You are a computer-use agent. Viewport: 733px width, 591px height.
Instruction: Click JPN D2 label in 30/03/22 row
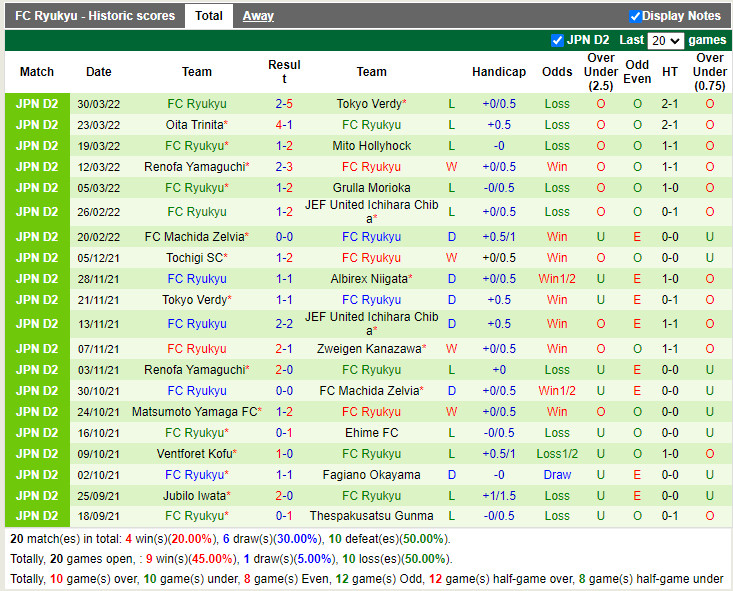[x=37, y=104]
